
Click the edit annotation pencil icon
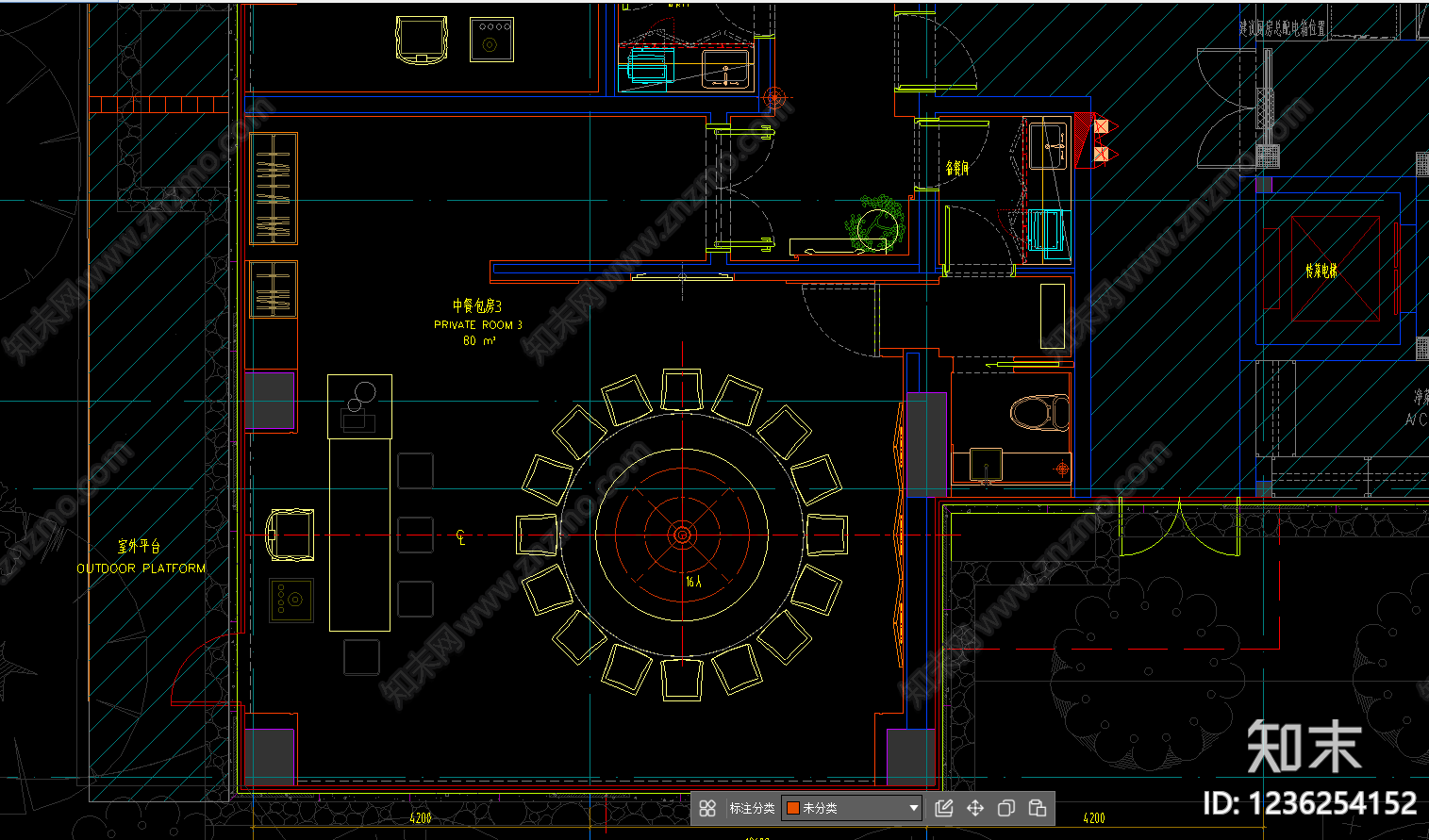944,808
